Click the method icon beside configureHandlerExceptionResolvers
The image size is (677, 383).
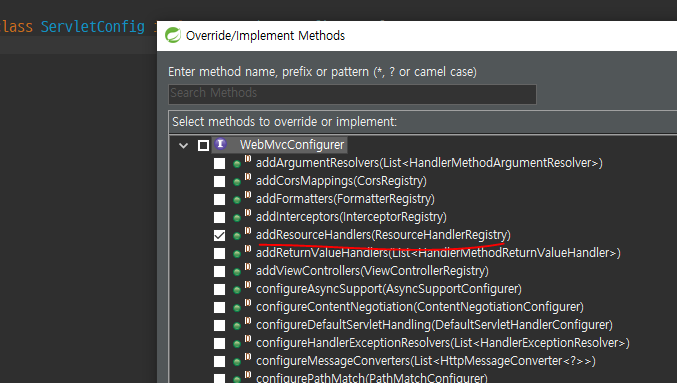237,344
